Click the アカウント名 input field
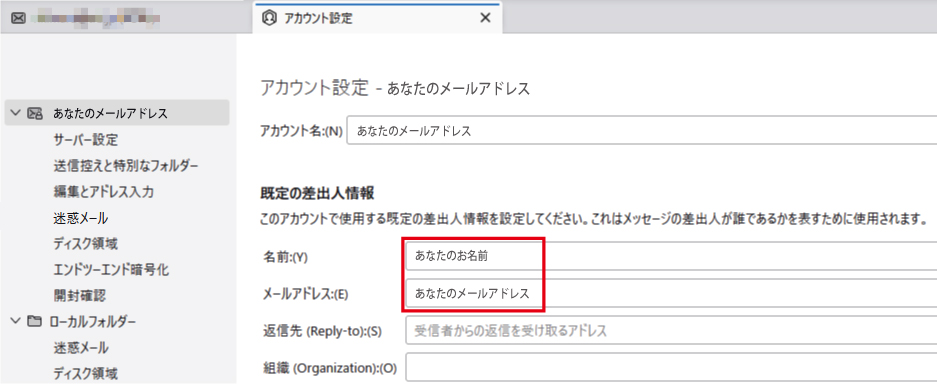Screen dimensions: 937x384 click(x=642, y=131)
